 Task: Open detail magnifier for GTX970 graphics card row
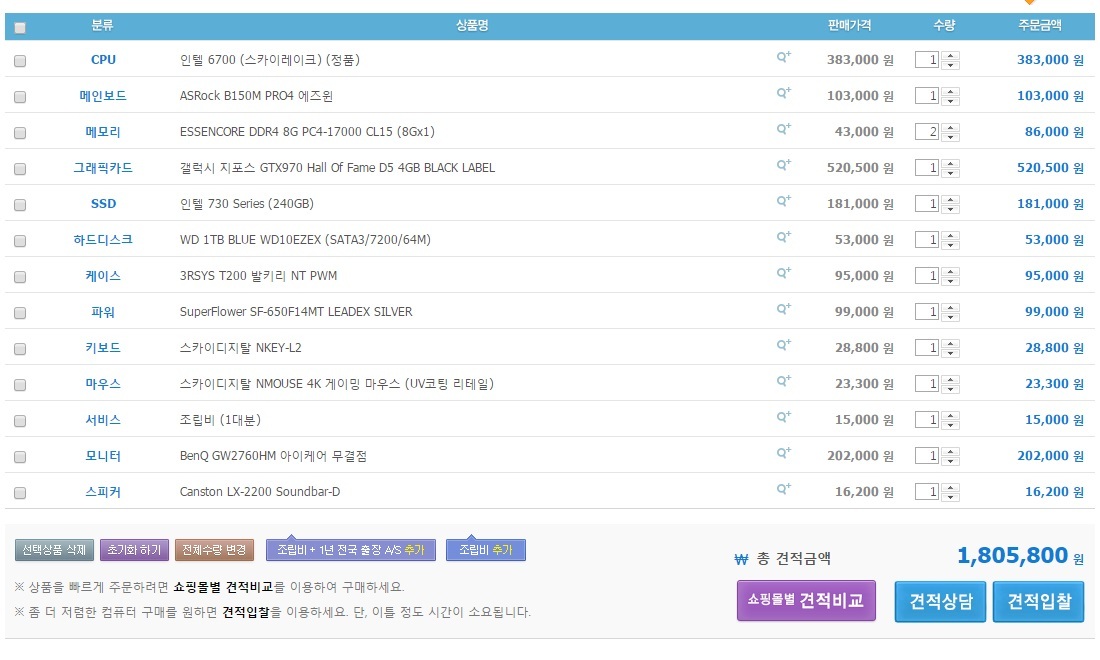tap(784, 165)
